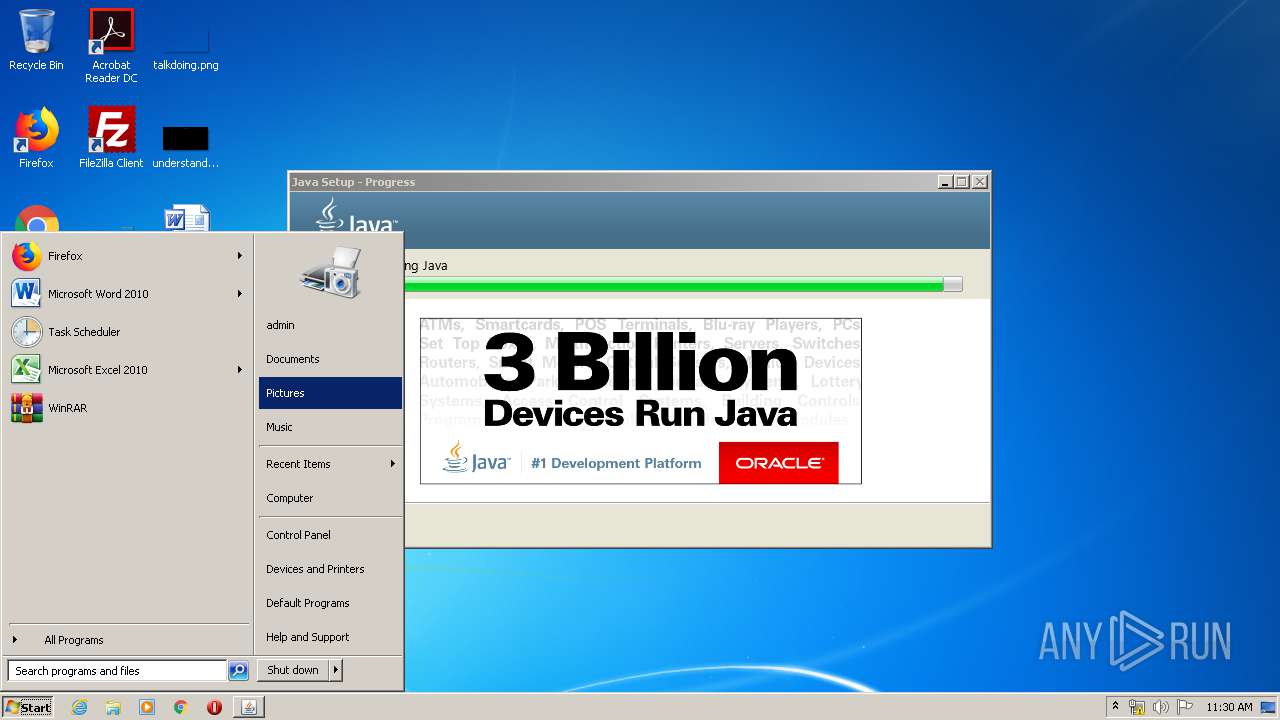The width and height of the screenshot is (1280, 720).
Task: Select the Acrobat Reader DC desktop icon
Action: (111, 46)
